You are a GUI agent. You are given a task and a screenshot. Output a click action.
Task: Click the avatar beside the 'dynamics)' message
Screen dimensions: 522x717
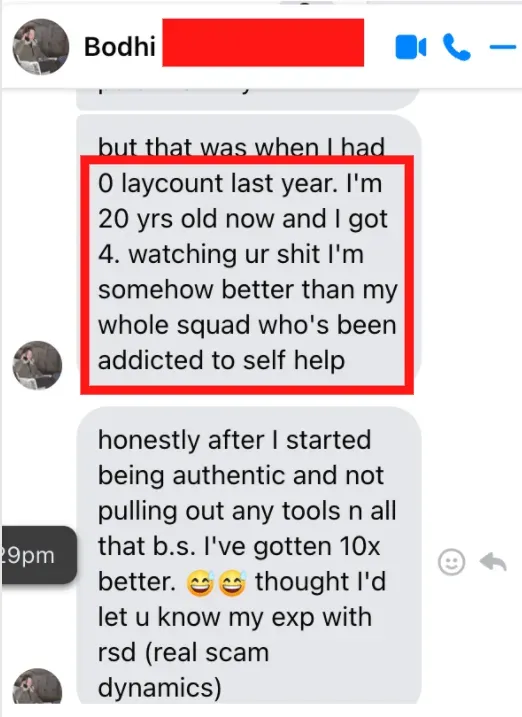(x=37, y=686)
